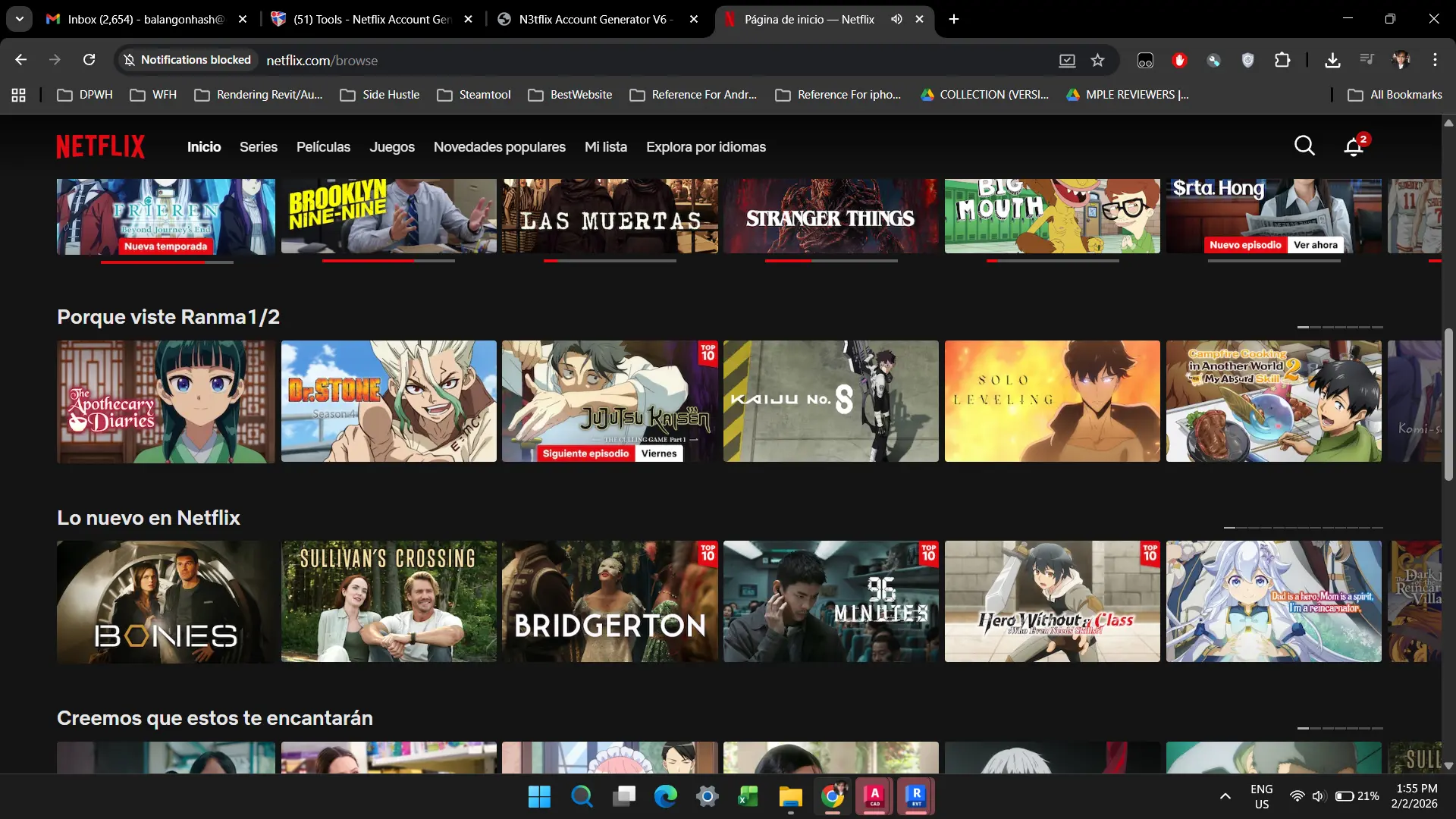Open Windows Start menu
The height and width of the screenshot is (819, 1456).
[x=539, y=796]
